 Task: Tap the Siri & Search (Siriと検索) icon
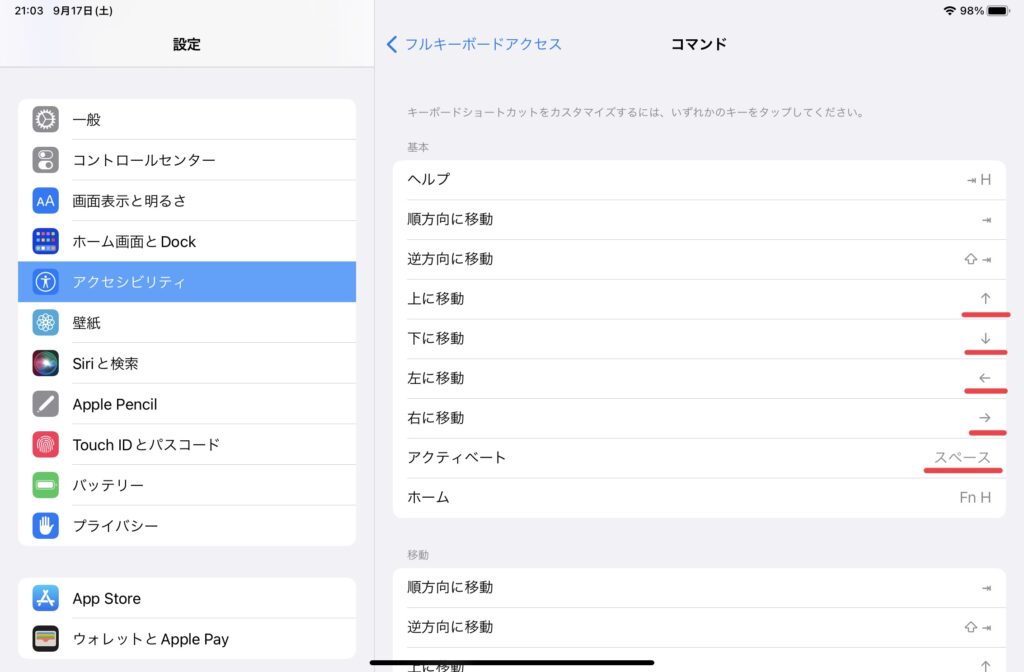pyautogui.click(x=46, y=363)
